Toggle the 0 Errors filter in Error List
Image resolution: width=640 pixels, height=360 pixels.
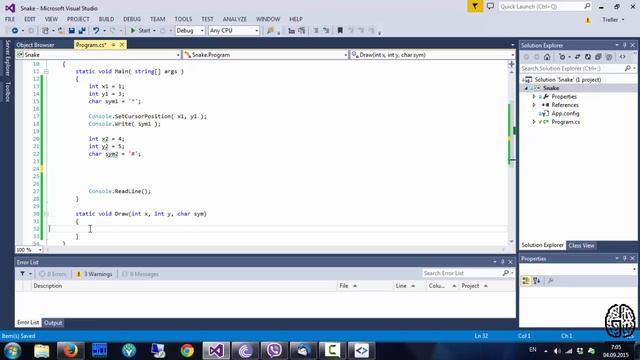point(53,274)
